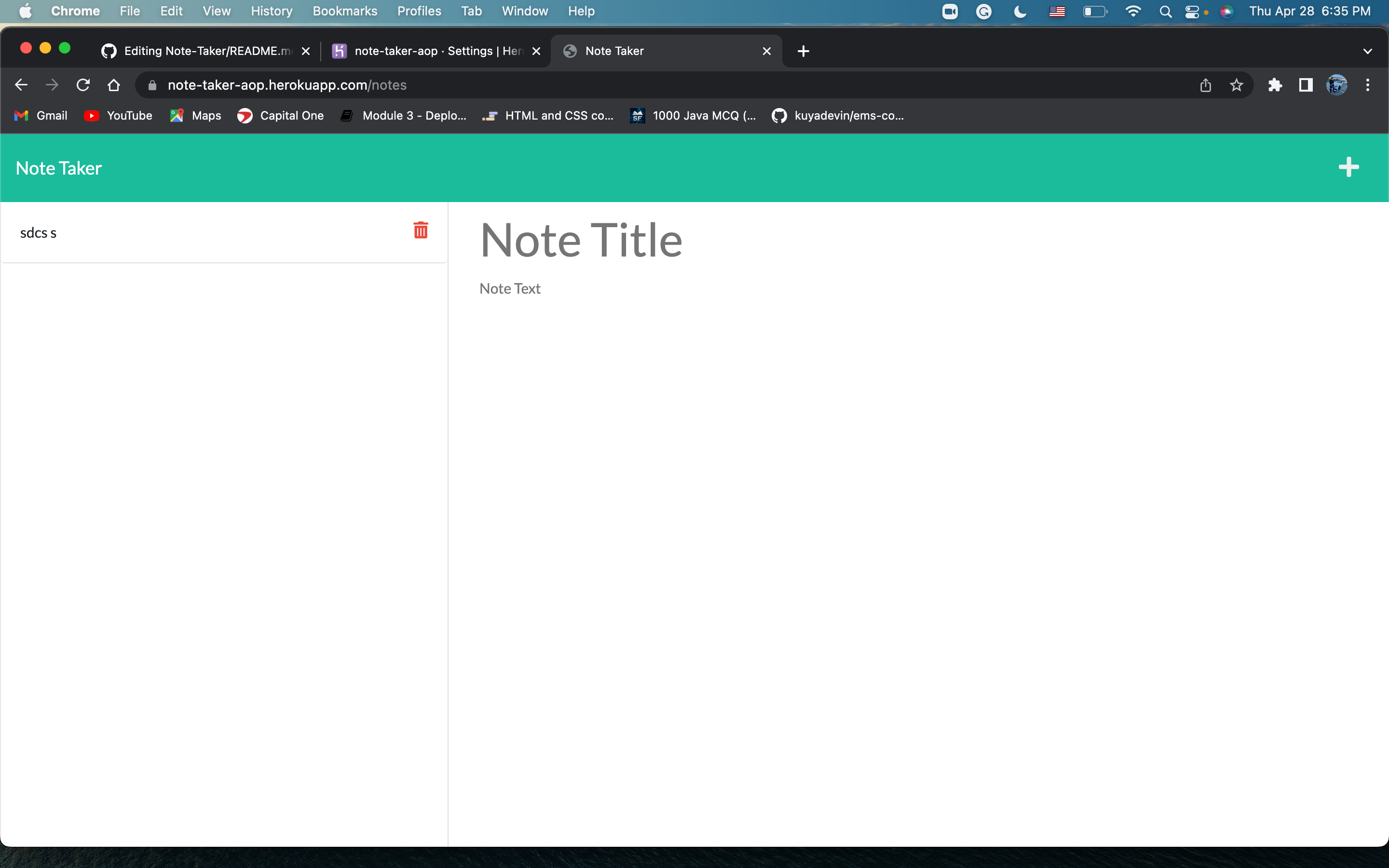Open the share menu from the address bar
1389x868 pixels.
click(x=1205, y=84)
